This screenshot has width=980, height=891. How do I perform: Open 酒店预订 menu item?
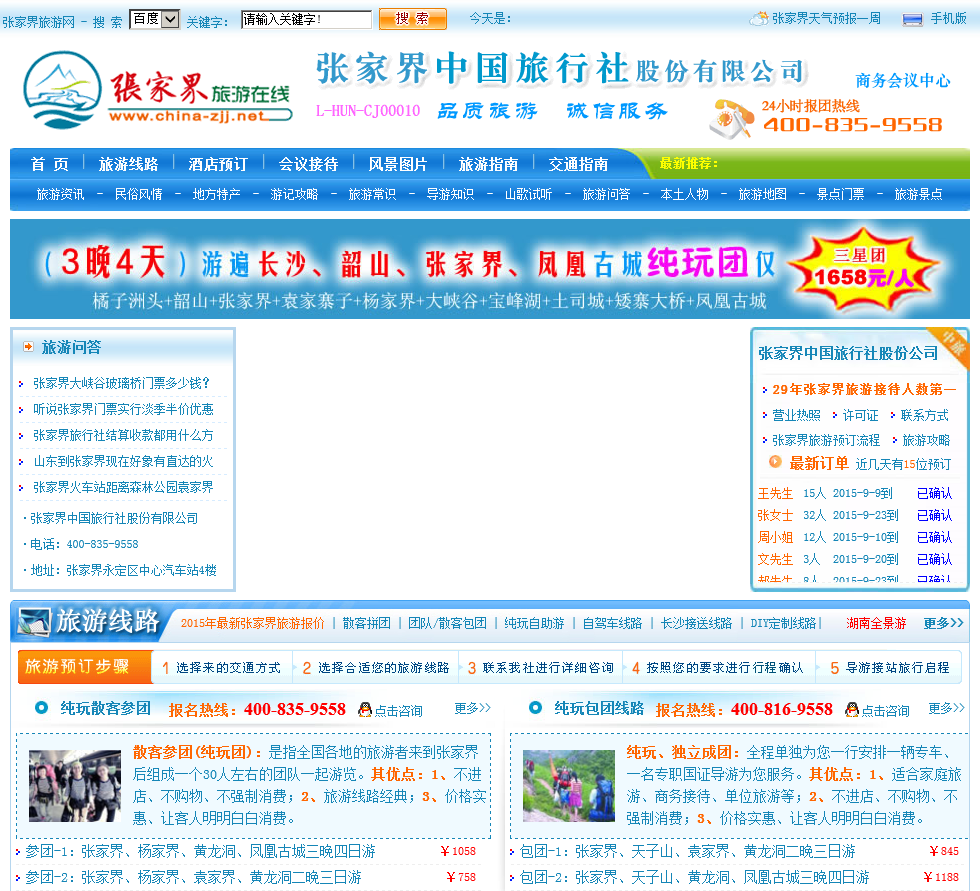[x=218, y=164]
